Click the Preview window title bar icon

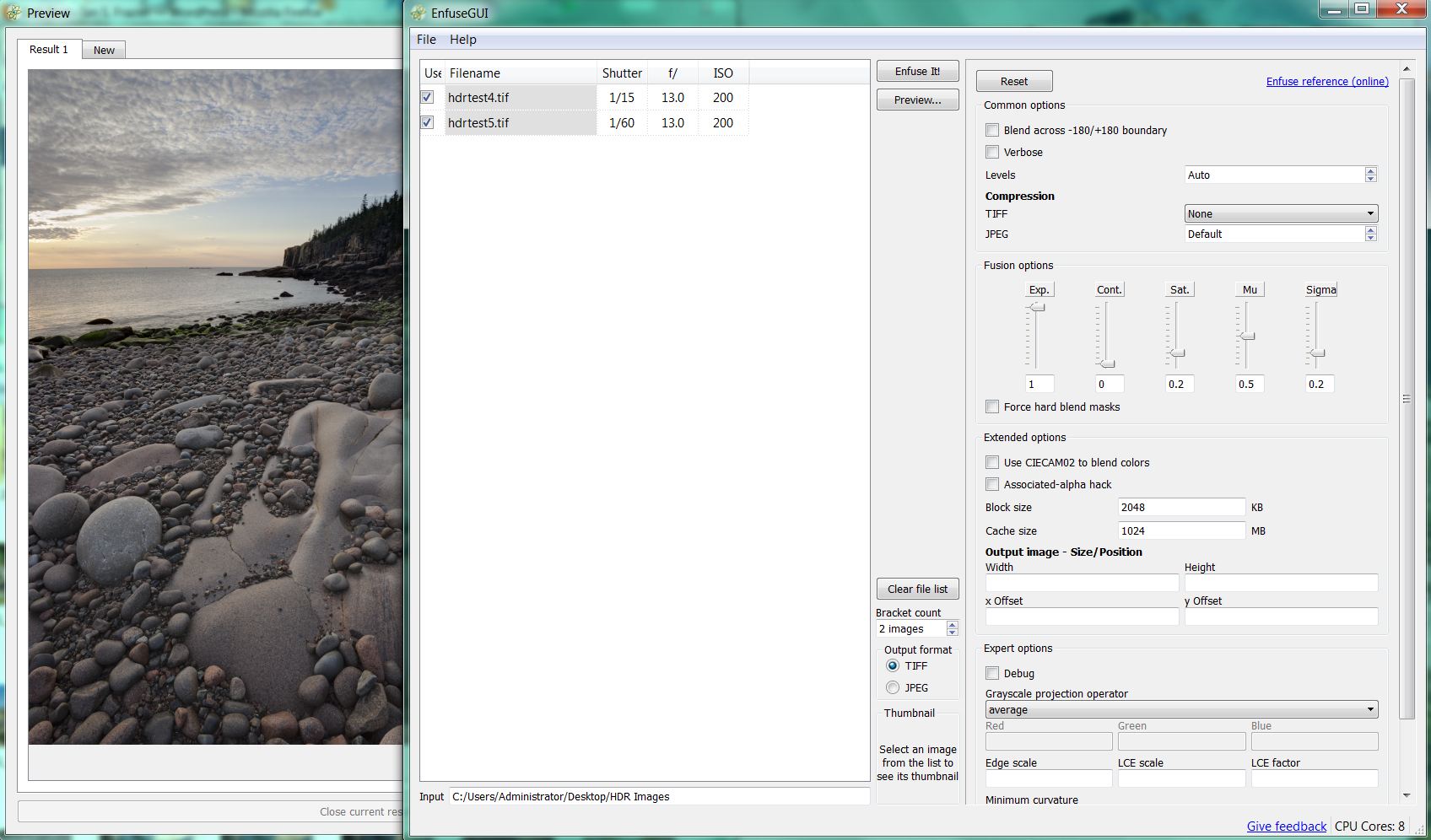[13, 13]
